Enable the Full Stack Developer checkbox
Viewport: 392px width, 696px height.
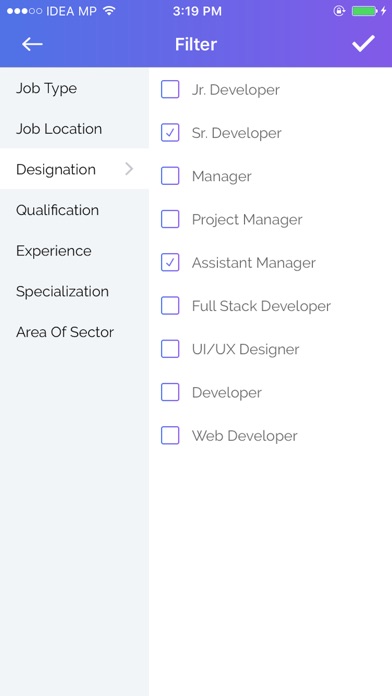pyautogui.click(x=170, y=305)
